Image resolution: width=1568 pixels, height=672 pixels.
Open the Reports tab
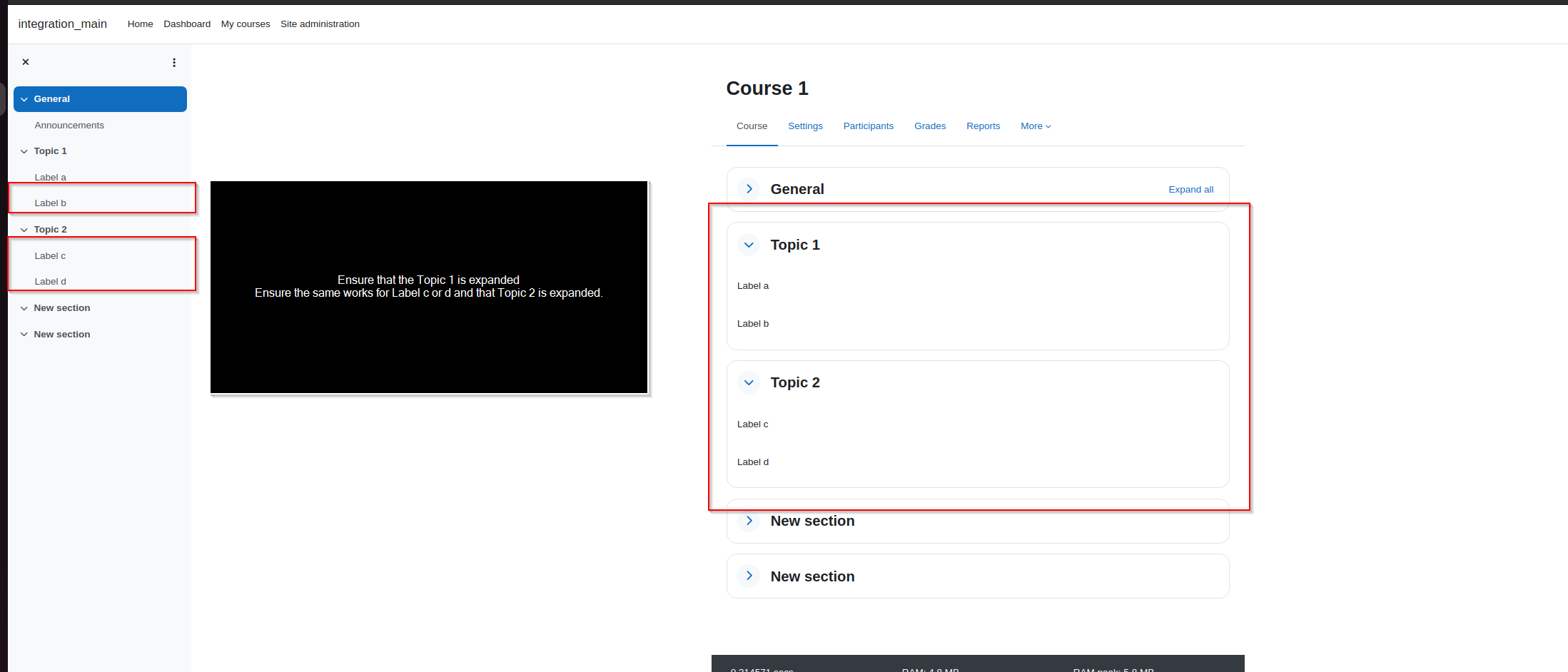click(983, 126)
